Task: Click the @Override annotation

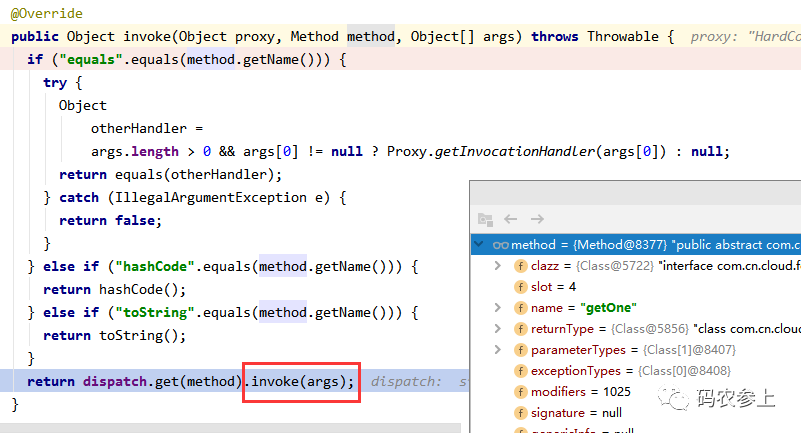Action: click(x=47, y=14)
